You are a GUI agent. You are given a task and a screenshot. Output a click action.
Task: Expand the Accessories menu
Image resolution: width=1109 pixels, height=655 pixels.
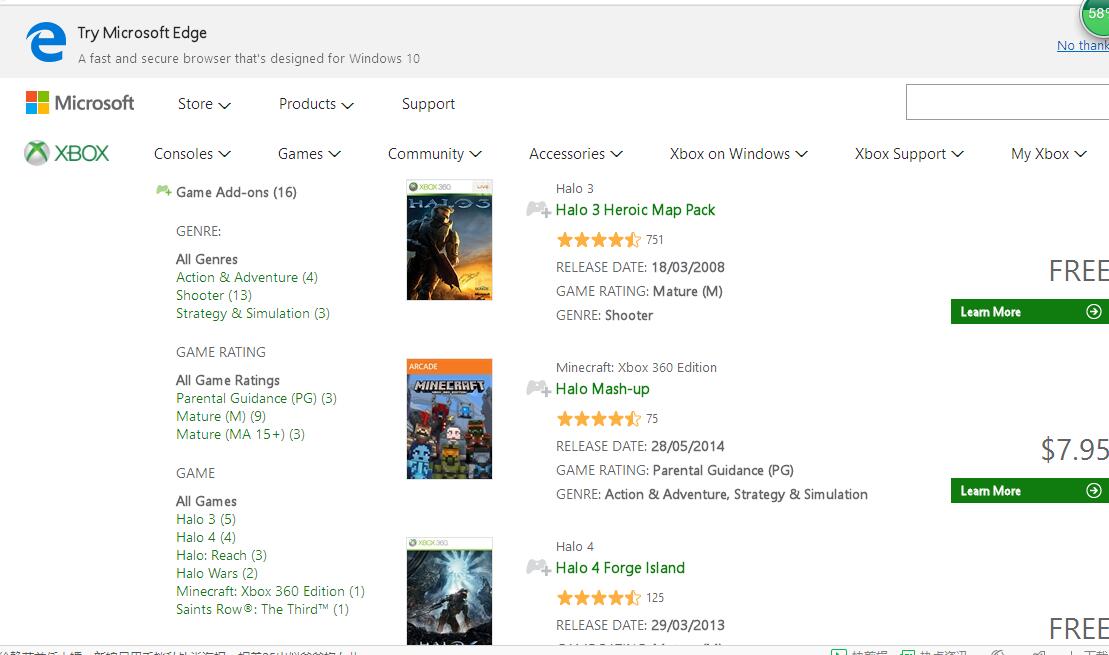pyautogui.click(x=576, y=153)
